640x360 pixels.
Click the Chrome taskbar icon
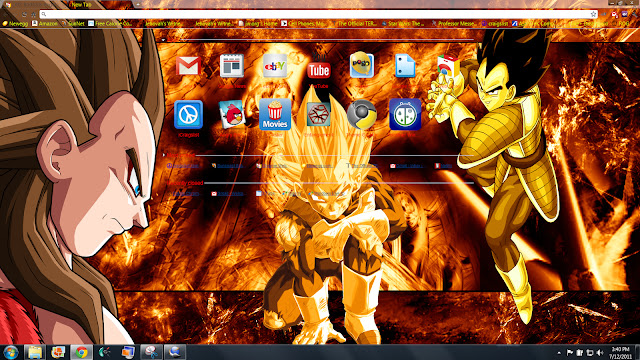pos(81,352)
